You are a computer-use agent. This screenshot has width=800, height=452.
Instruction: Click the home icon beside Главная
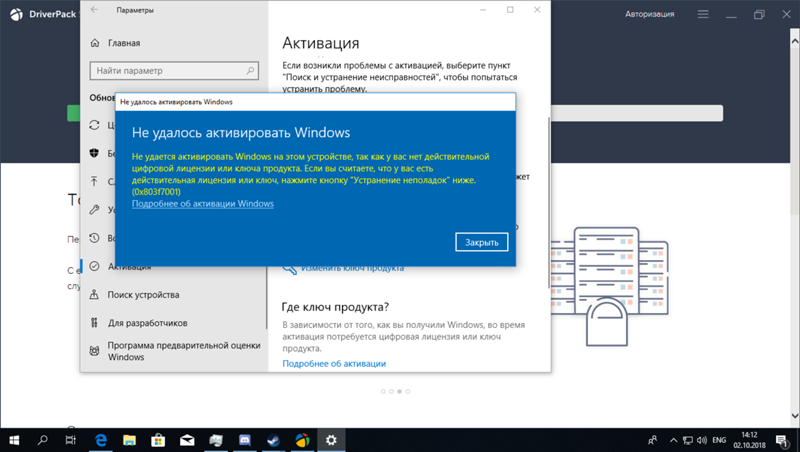pos(95,43)
